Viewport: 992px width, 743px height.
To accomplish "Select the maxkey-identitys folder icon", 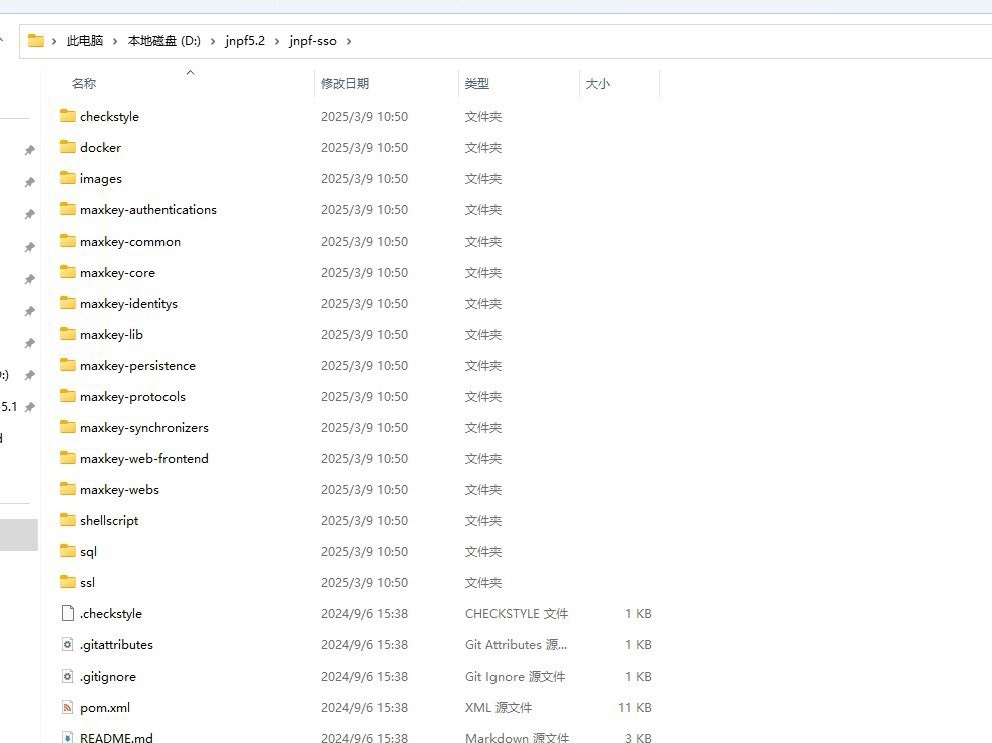I will click(68, 303).
